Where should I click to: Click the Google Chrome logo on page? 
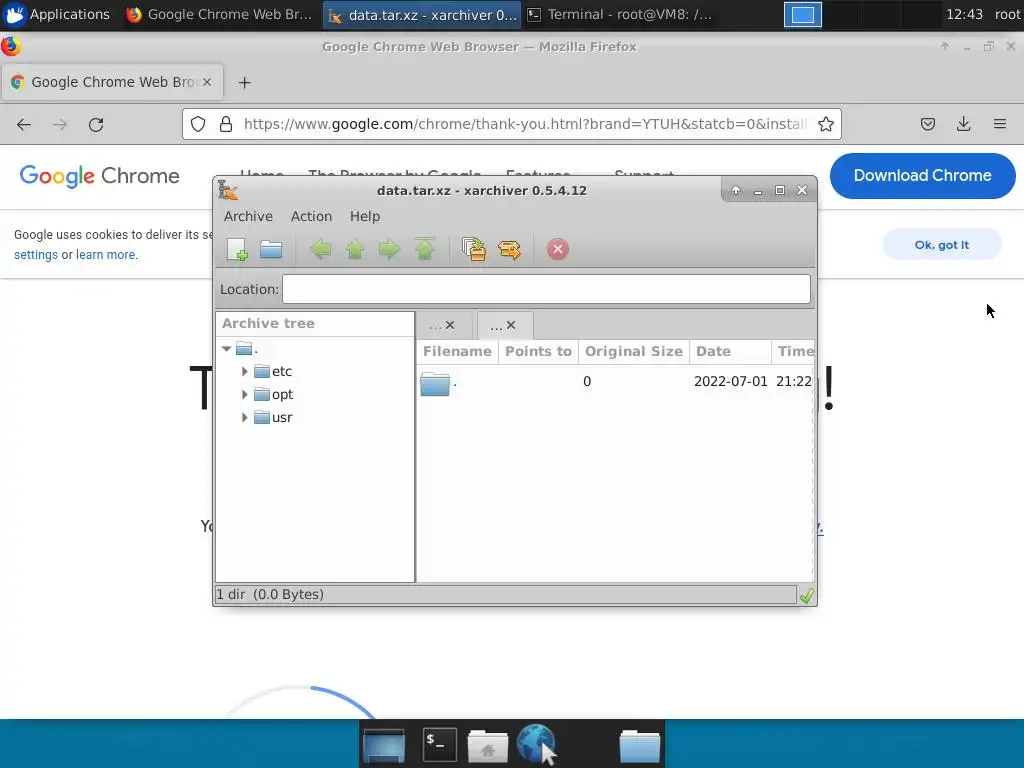(99, 176)
